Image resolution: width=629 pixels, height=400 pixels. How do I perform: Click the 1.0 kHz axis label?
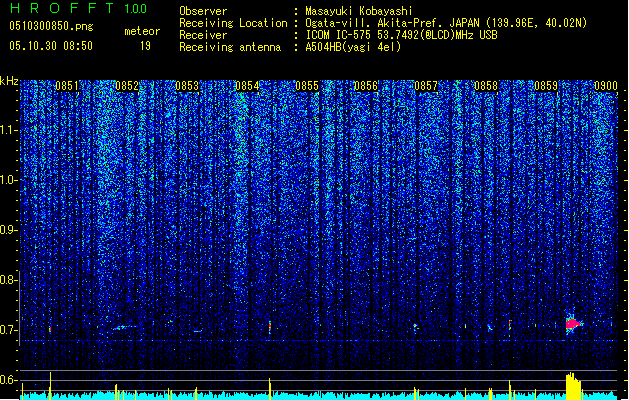9,180
